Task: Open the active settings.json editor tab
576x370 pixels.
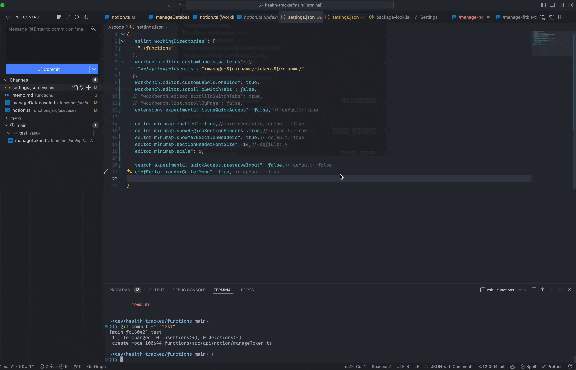Action: point(301,17)
